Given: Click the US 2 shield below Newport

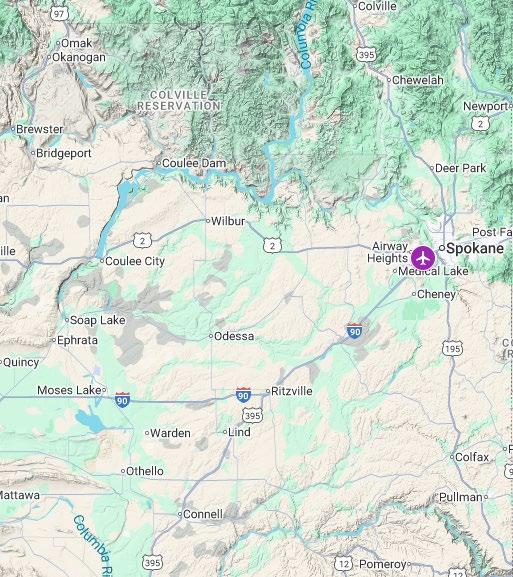Looking at the screenshot, I should (480, 124).
